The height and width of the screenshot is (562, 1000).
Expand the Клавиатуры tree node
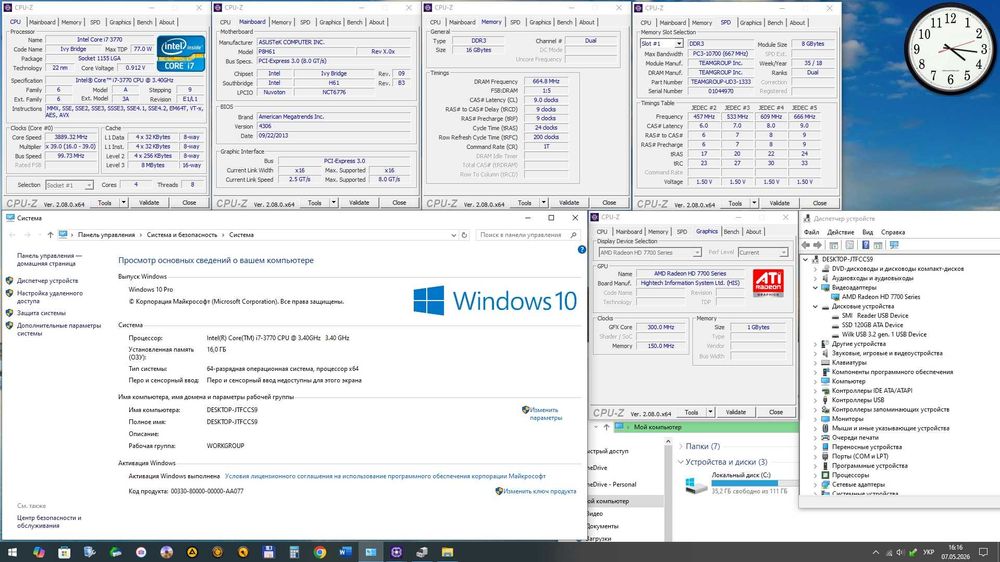coord(815,362)
